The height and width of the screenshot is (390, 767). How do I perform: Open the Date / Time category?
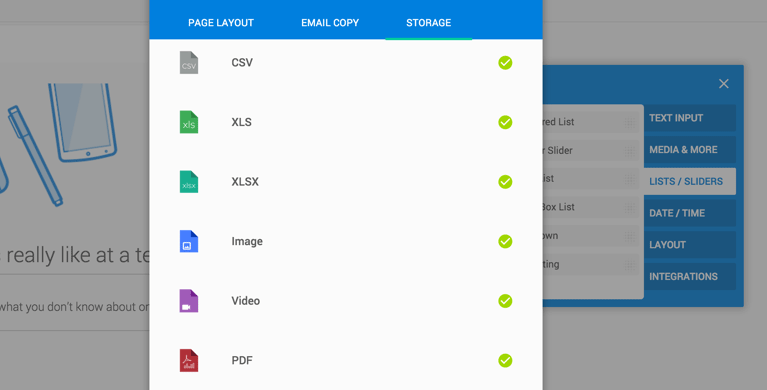[690, 213]
